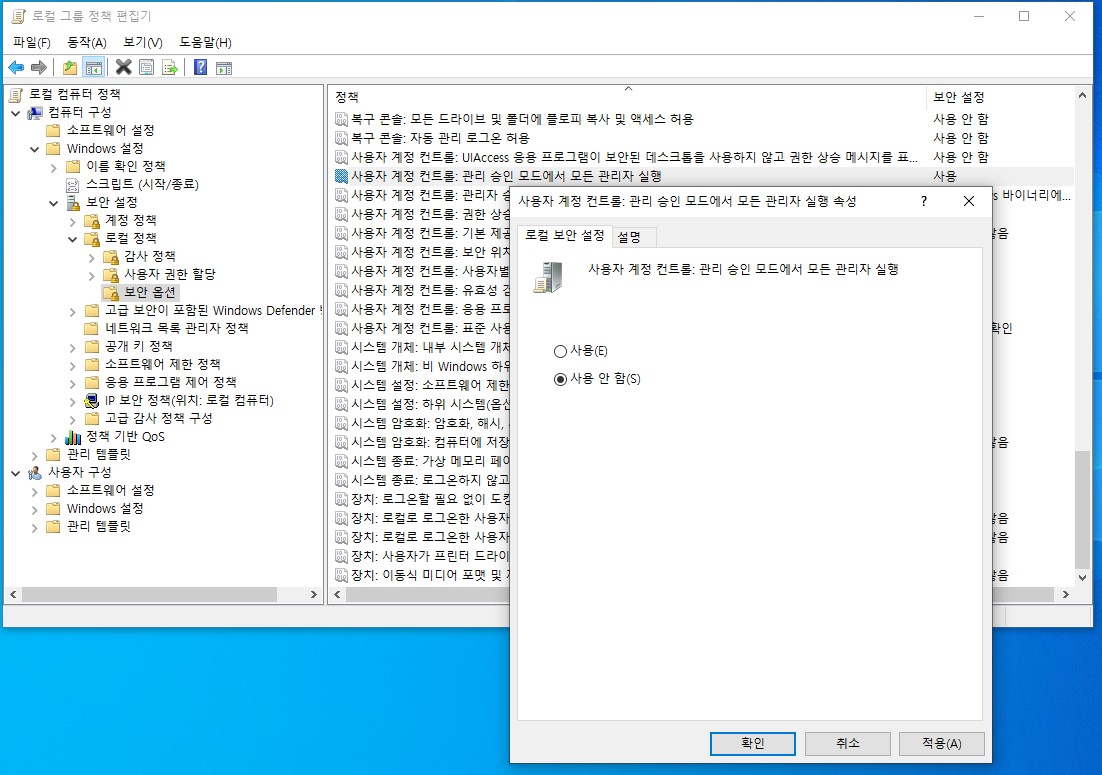Select 네트워크 목록 관리자 정책 in the tree

pyautogui.click(x=176, y=329)
